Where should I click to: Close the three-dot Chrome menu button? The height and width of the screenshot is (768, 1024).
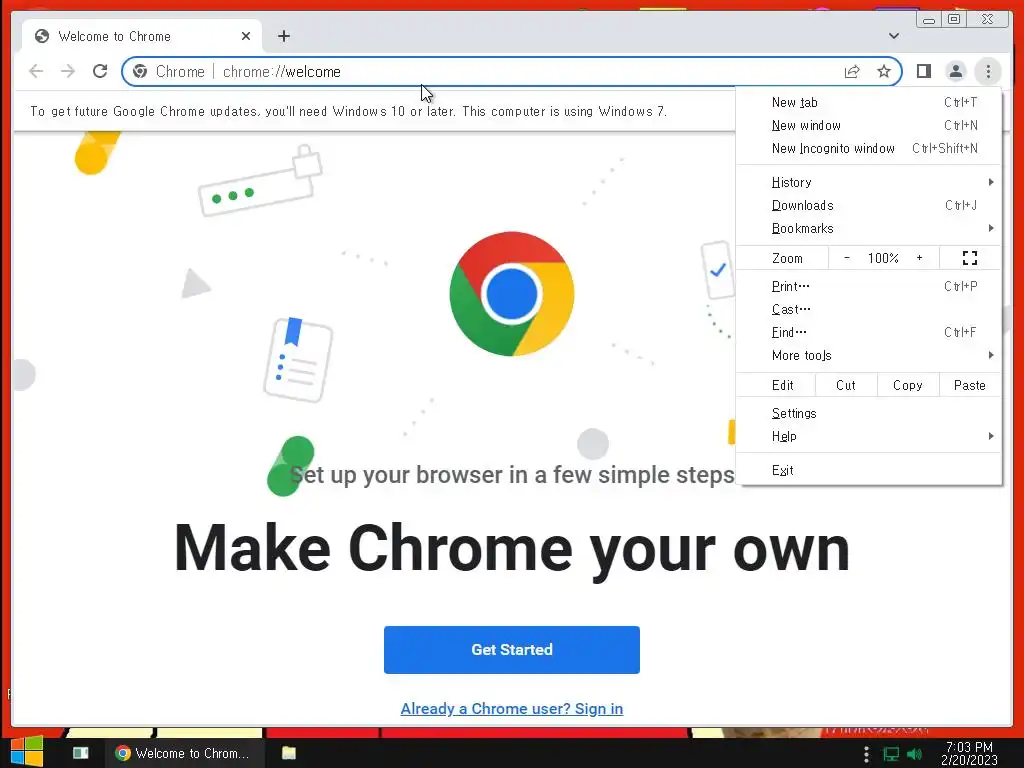988,71
